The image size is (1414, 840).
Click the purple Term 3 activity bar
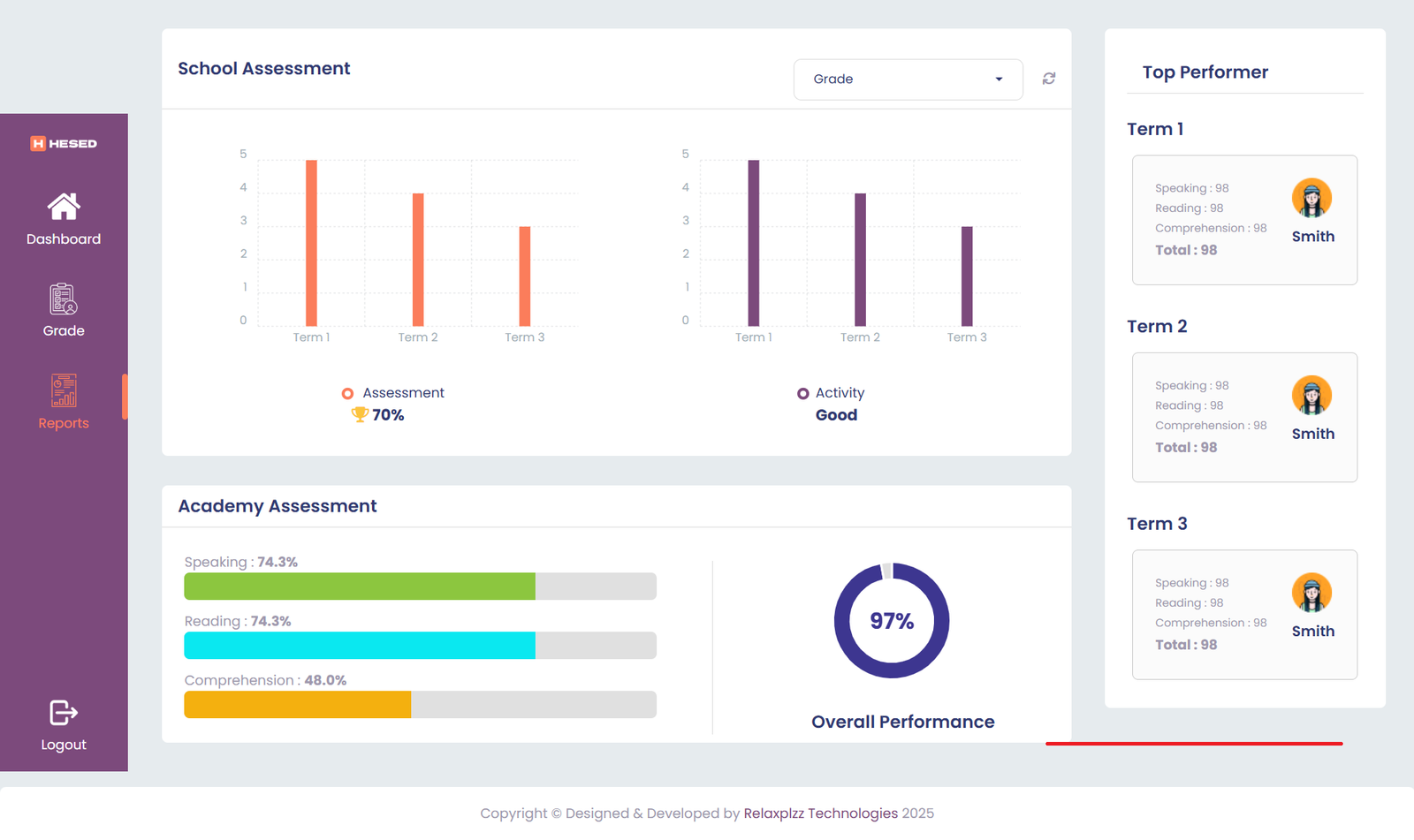967,276
